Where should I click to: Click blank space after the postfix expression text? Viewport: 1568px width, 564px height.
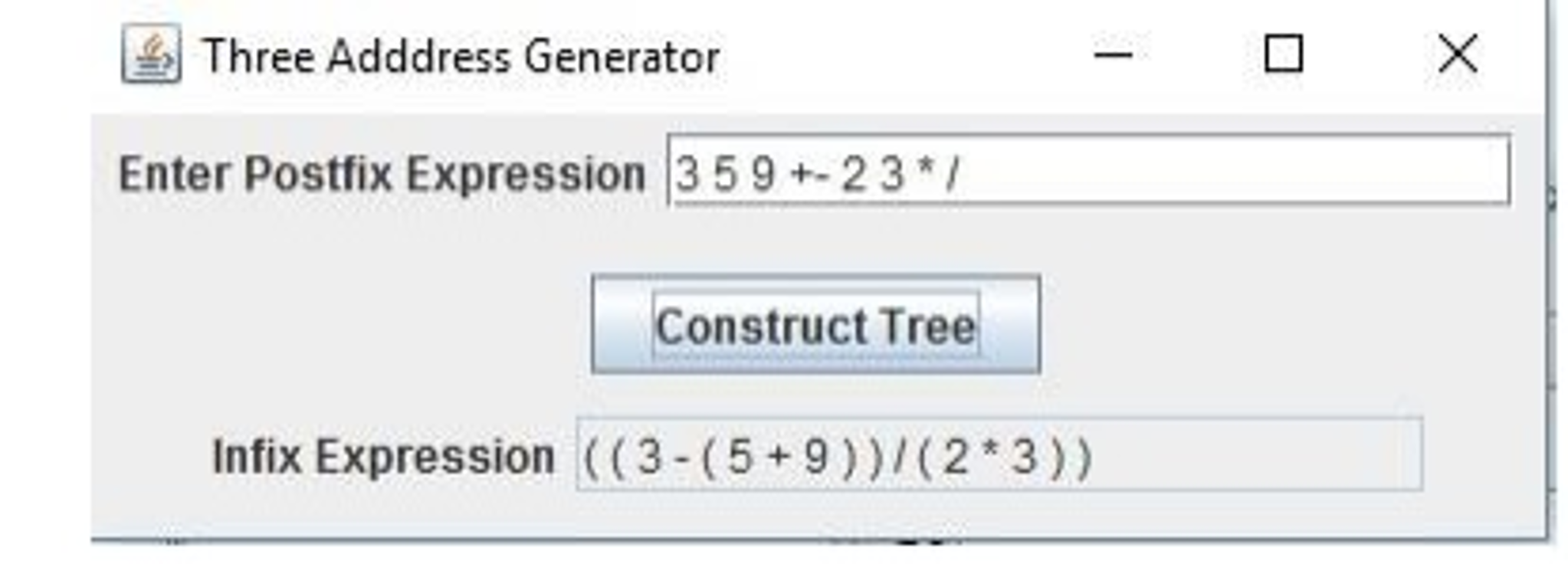[x=1226, y=171]
